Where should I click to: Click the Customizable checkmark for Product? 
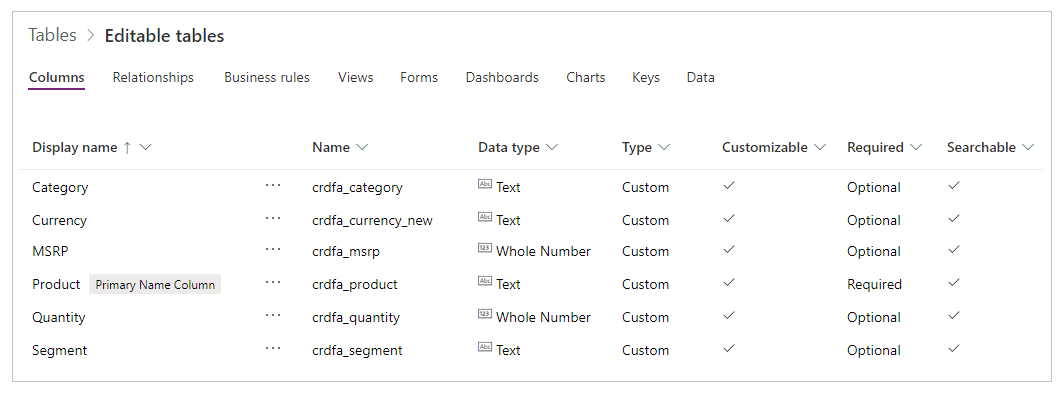click(x=729, y=282)
